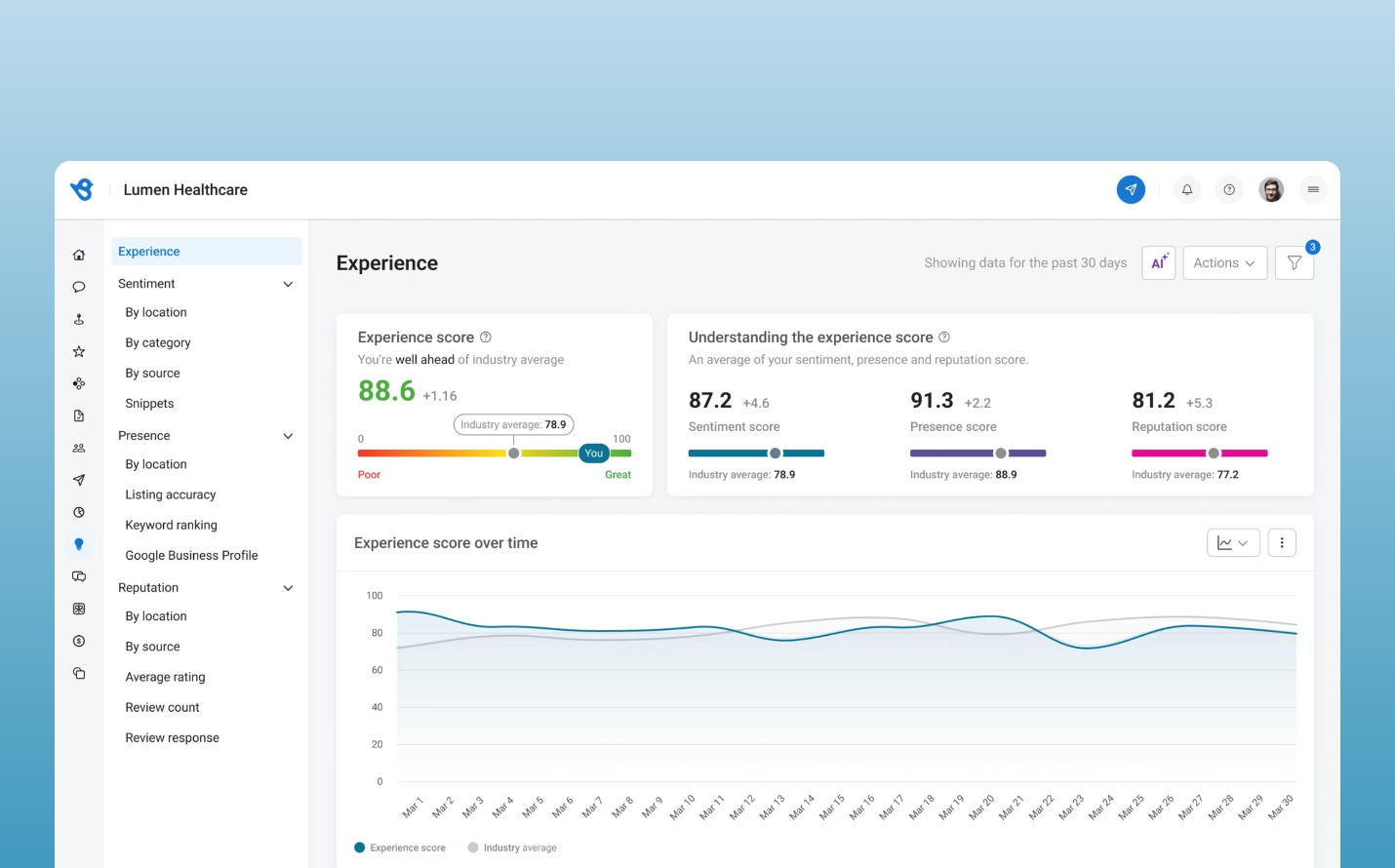The height and width of the screenshot is (868, 1395).
Task: Open Sentiment By category
Action: (158, 342)
